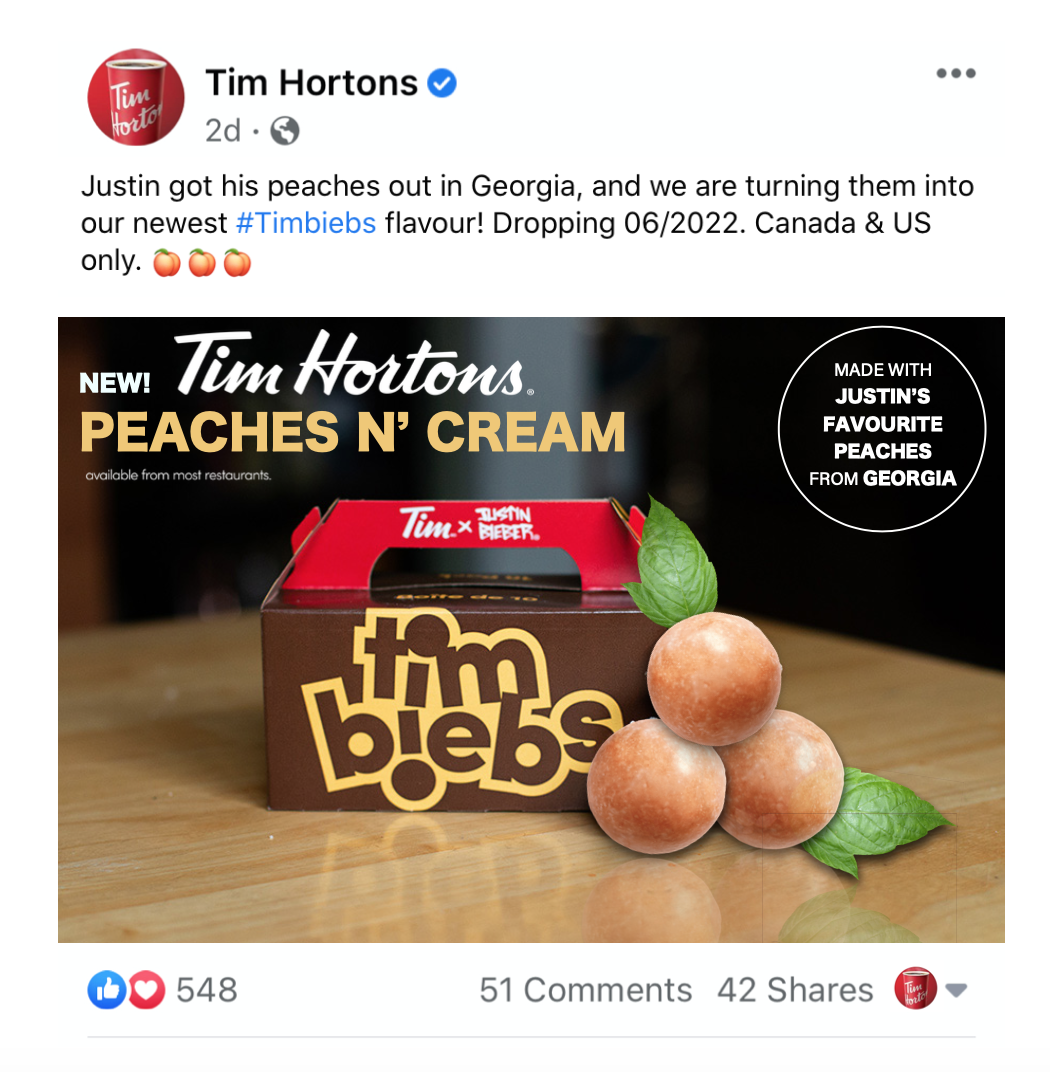Click the small Tim Hortons avatar near Shares
This screenshot has width=1050, height=1072.
[915, 989]
